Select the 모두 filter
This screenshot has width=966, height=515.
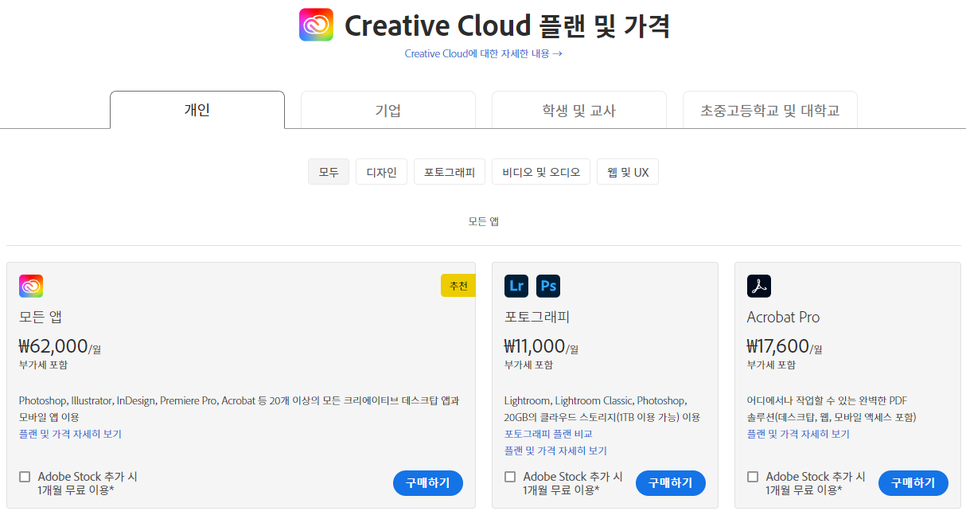328,172
